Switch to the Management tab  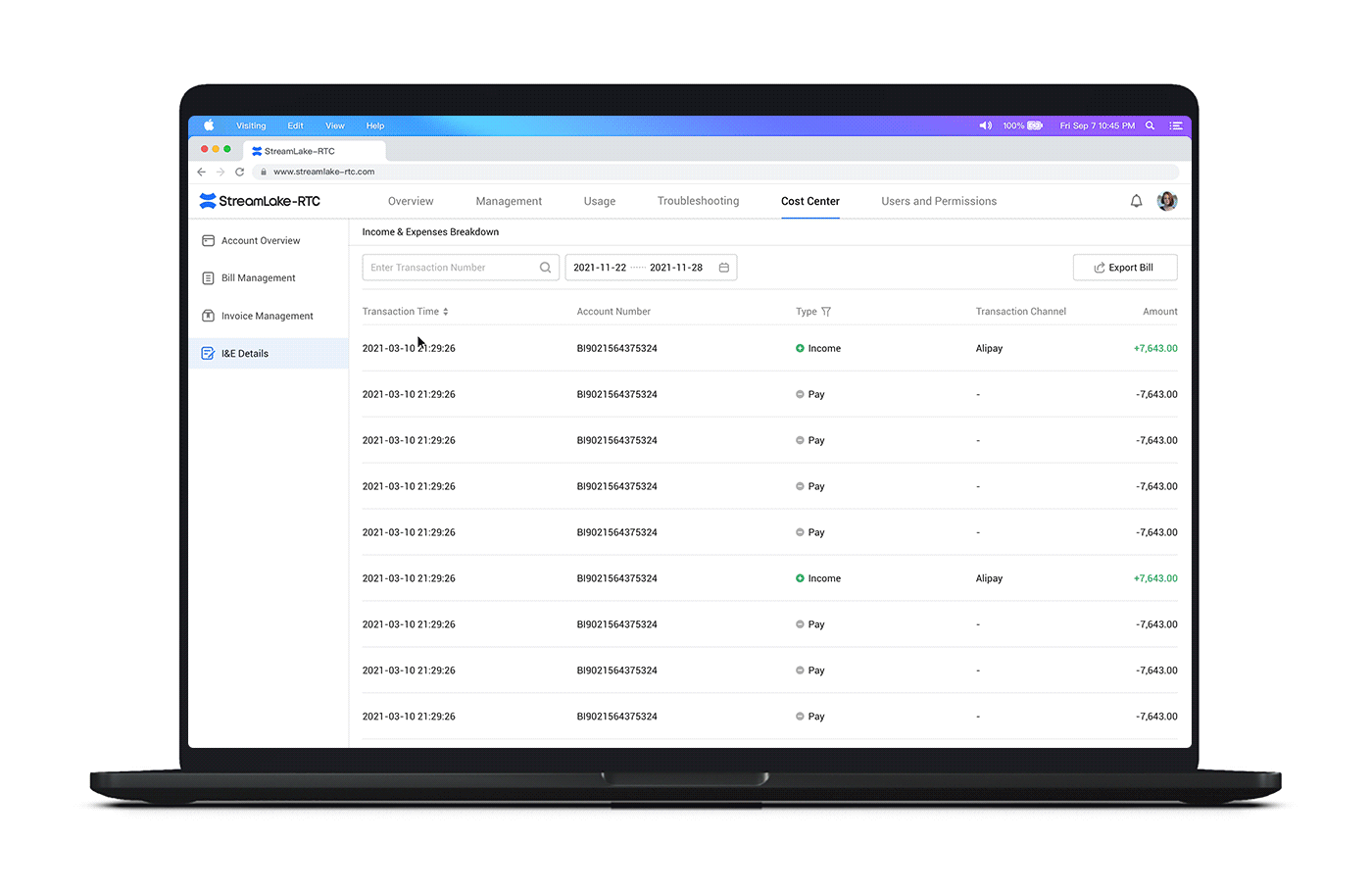509,201
